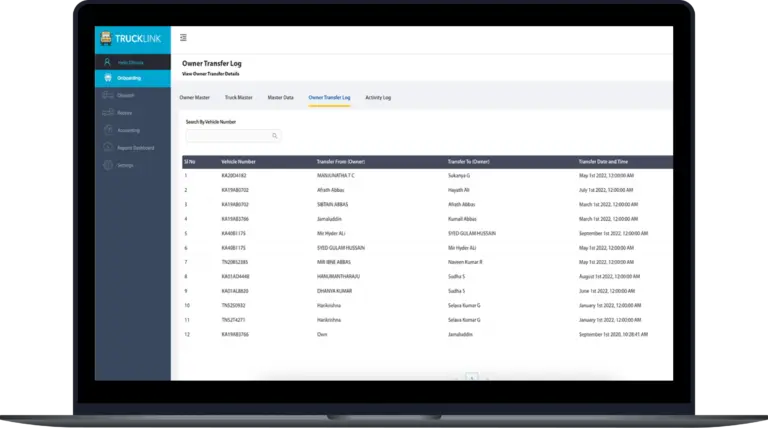This screenshot has height=428, width=768.
Task: Open Dispatch via its truck icon
Action: (x=107, y=95)
